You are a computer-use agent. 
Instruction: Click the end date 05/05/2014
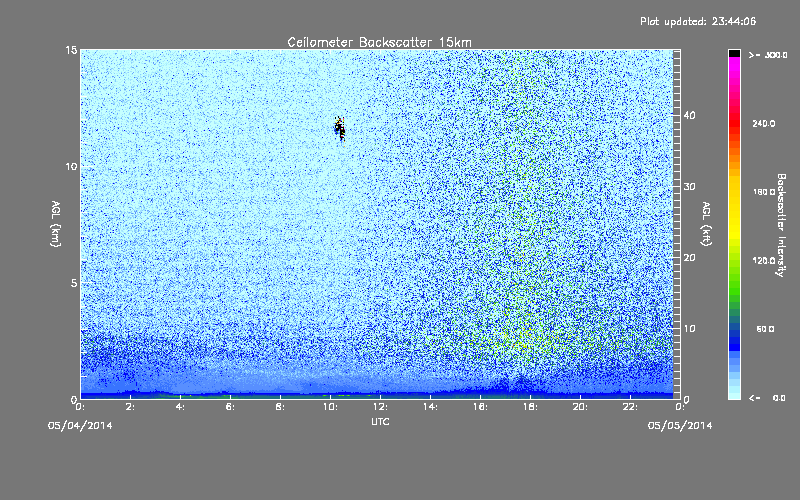coord(680,426)
